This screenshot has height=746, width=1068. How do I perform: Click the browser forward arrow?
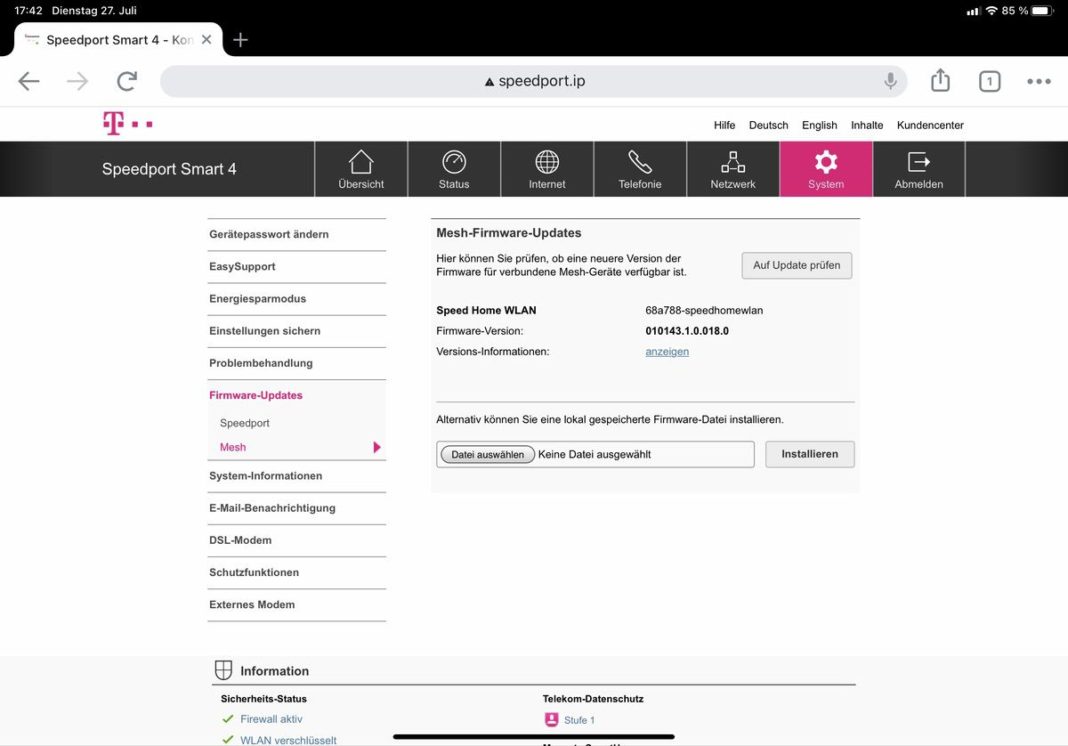click(x=78, y=81)
